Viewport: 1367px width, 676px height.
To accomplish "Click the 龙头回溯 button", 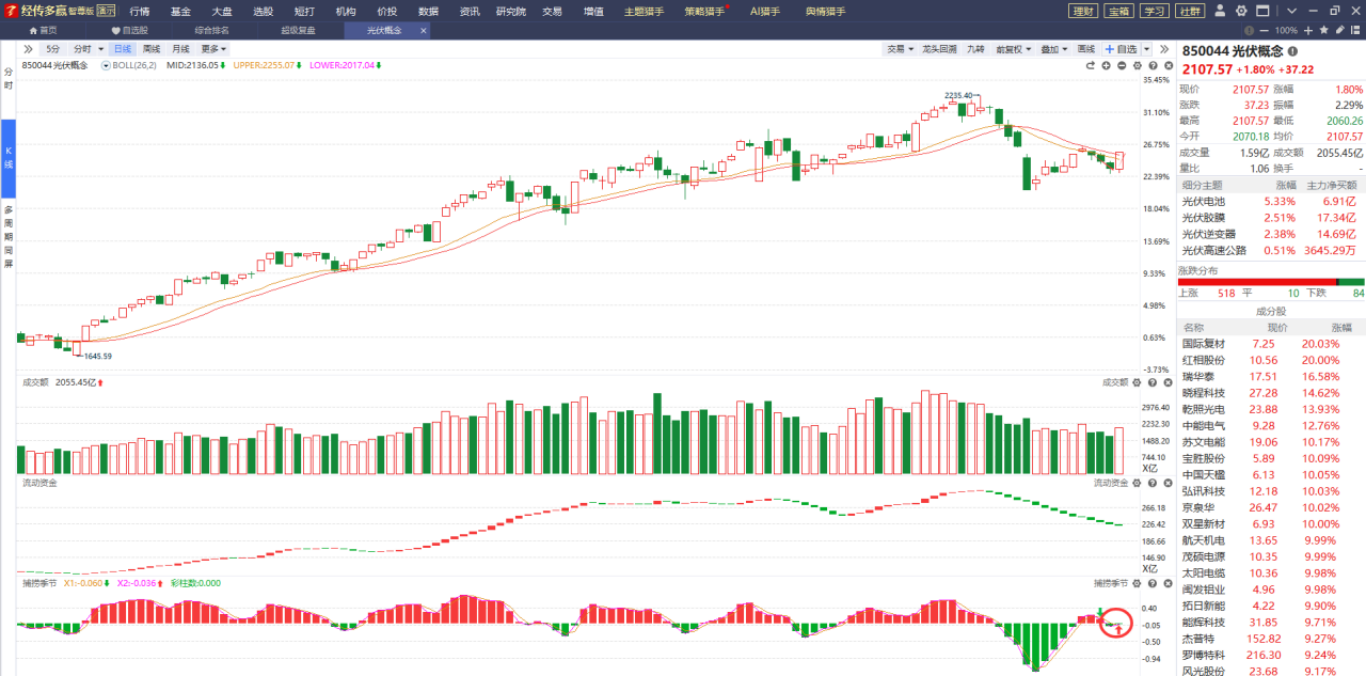I will pyautogui.click(x=939, y=49).
